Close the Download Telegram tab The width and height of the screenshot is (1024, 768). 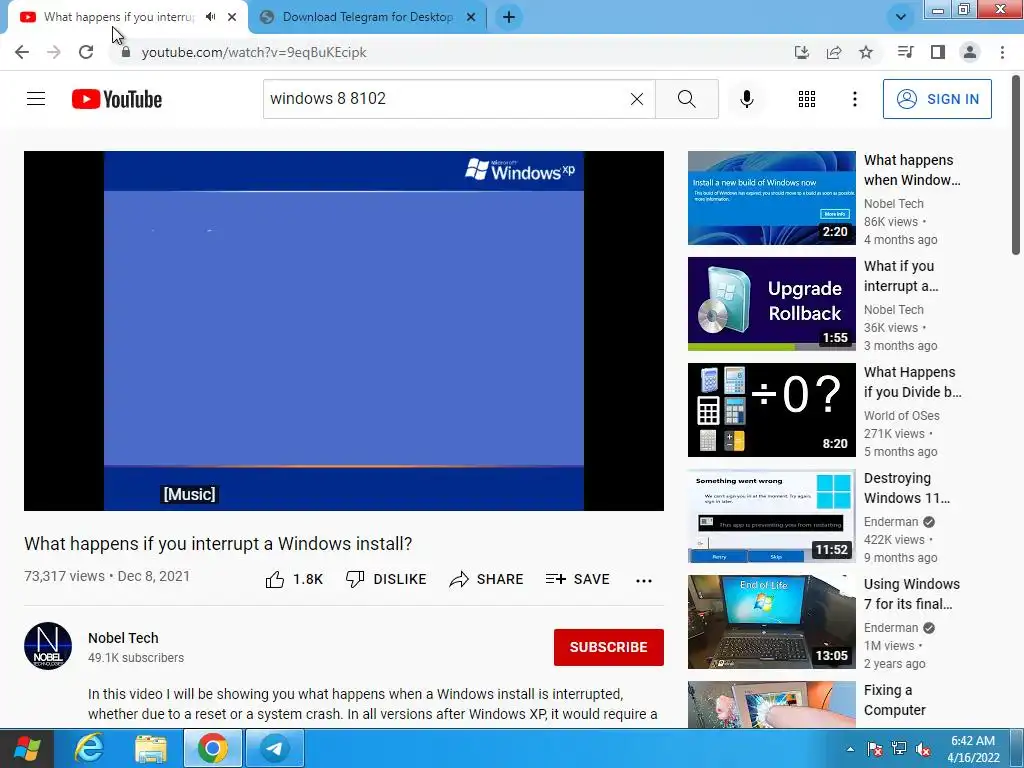(471, 17)
